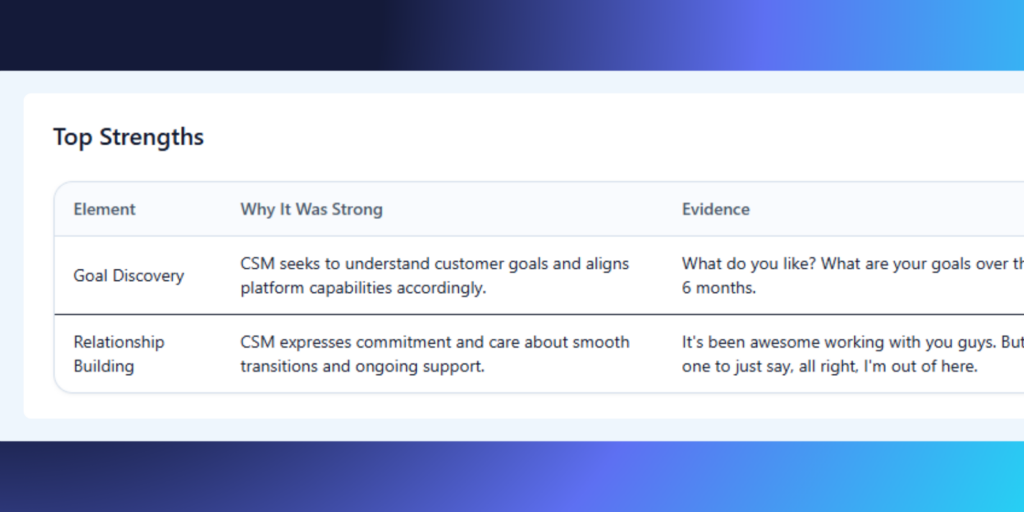
Task: Click the cyan gradient banner at bottom
Action: coord(512,477)
